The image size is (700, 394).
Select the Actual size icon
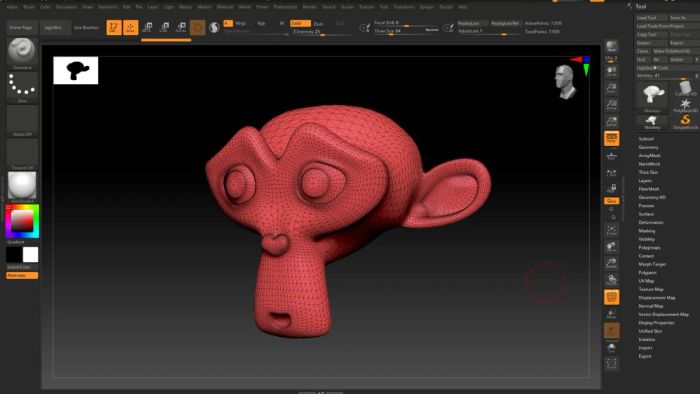[612, 104]
